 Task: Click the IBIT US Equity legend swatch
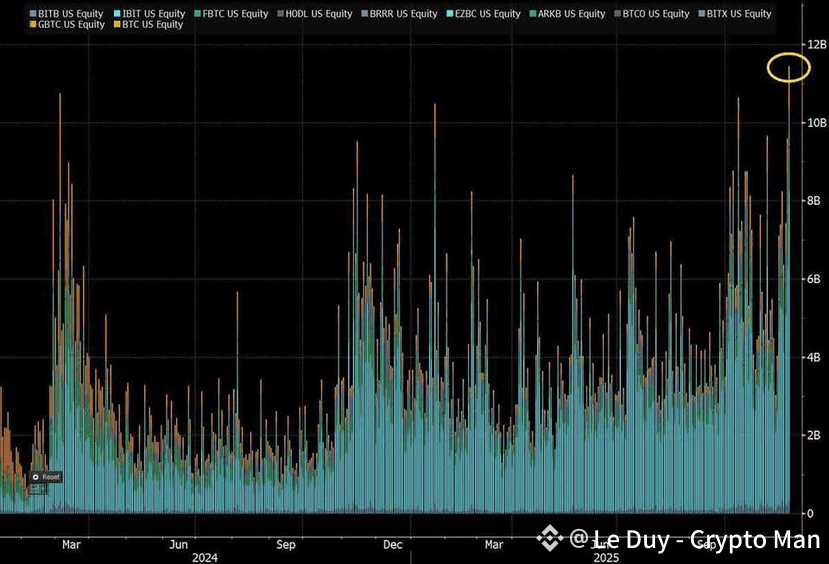point(117,14)
